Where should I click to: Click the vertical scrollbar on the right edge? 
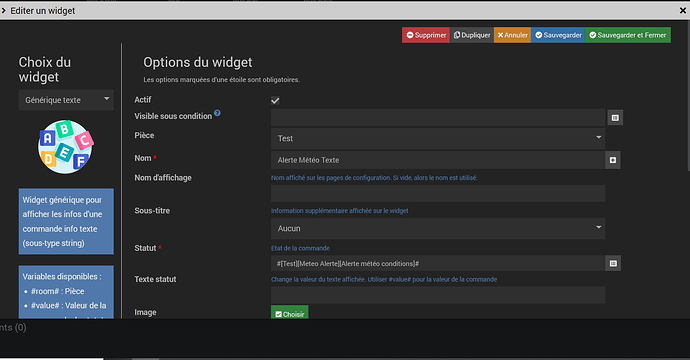tap(688, 97)
